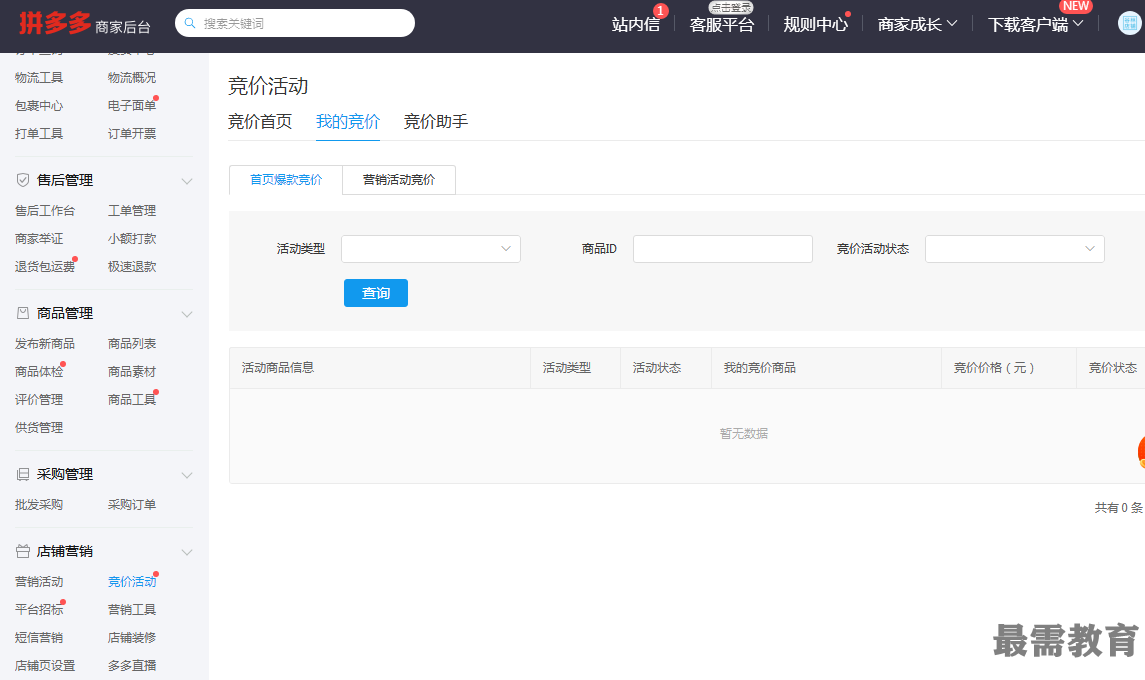This screenshot has height=680, width=1145.
Task: Open 店铺页设置 in sidebar
Action: (45, 665)
